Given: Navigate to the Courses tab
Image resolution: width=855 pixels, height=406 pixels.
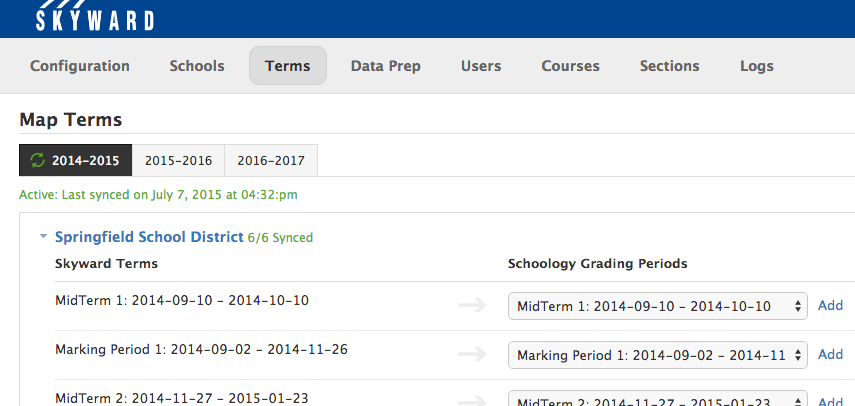Looking at the screenshot, I should pyautogui.click(x=570, y=66).
